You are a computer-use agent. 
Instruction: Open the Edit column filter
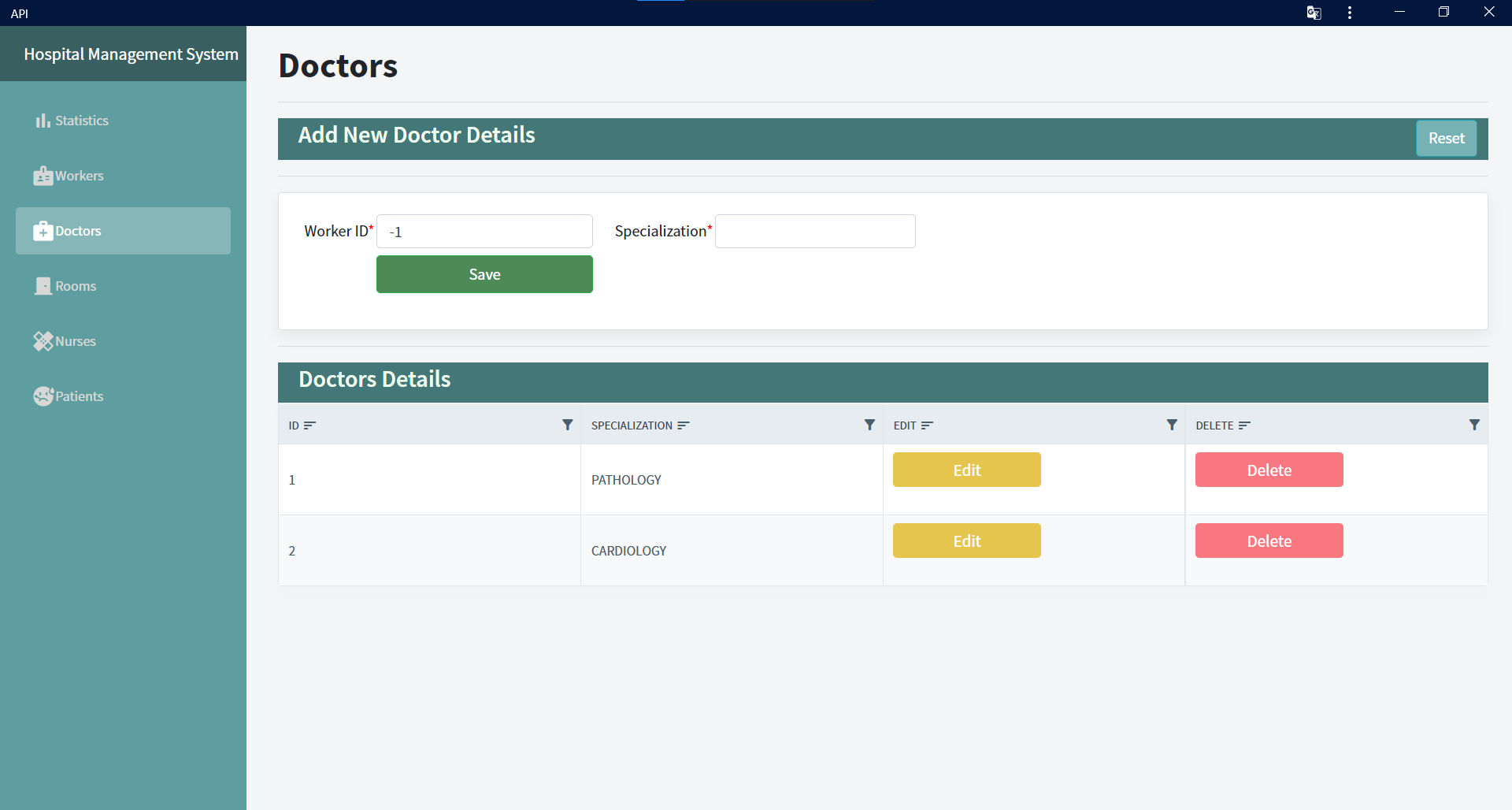tap(1172, 425)
